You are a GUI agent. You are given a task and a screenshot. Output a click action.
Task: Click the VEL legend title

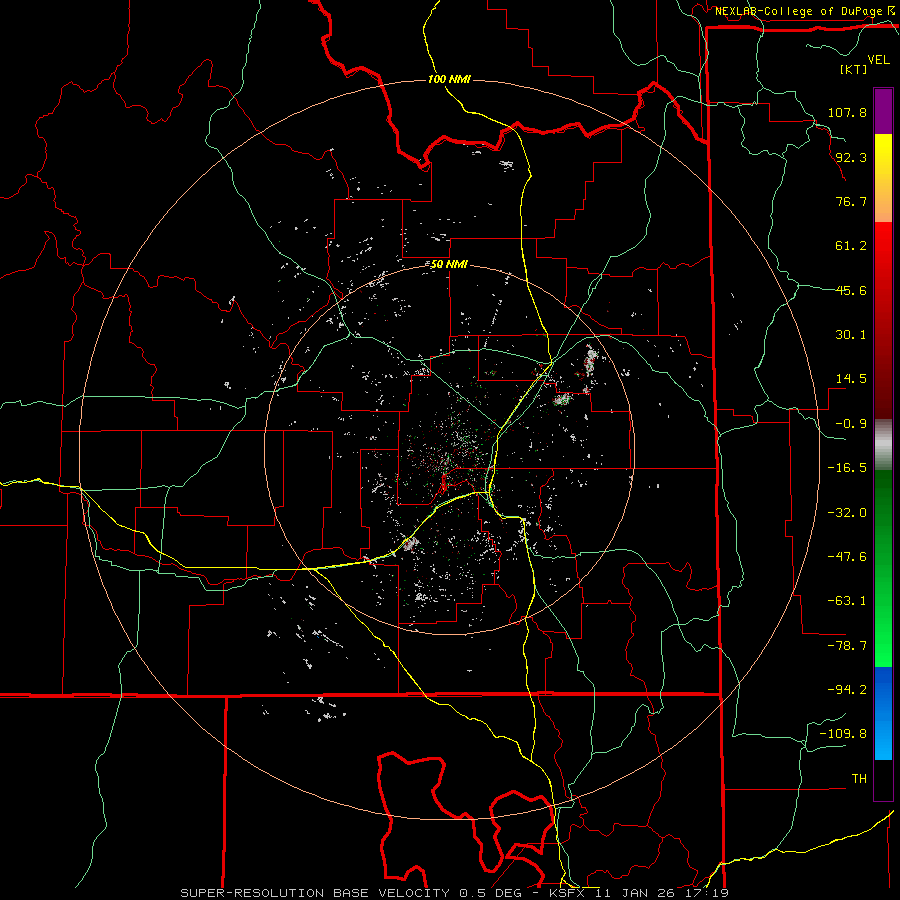coord(878,60)
